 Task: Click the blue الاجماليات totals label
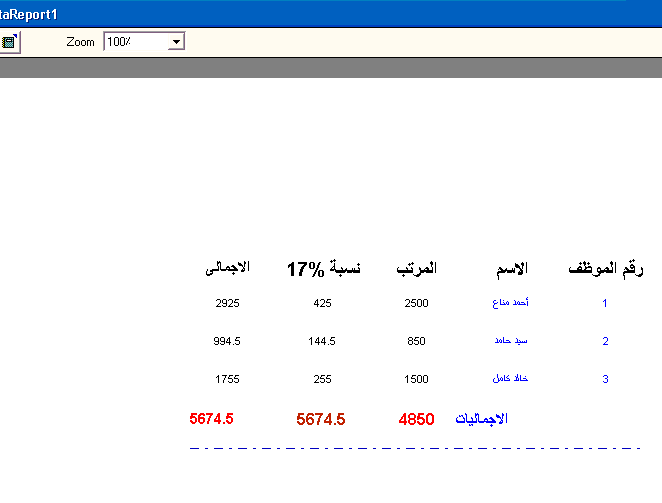point(481,419)
